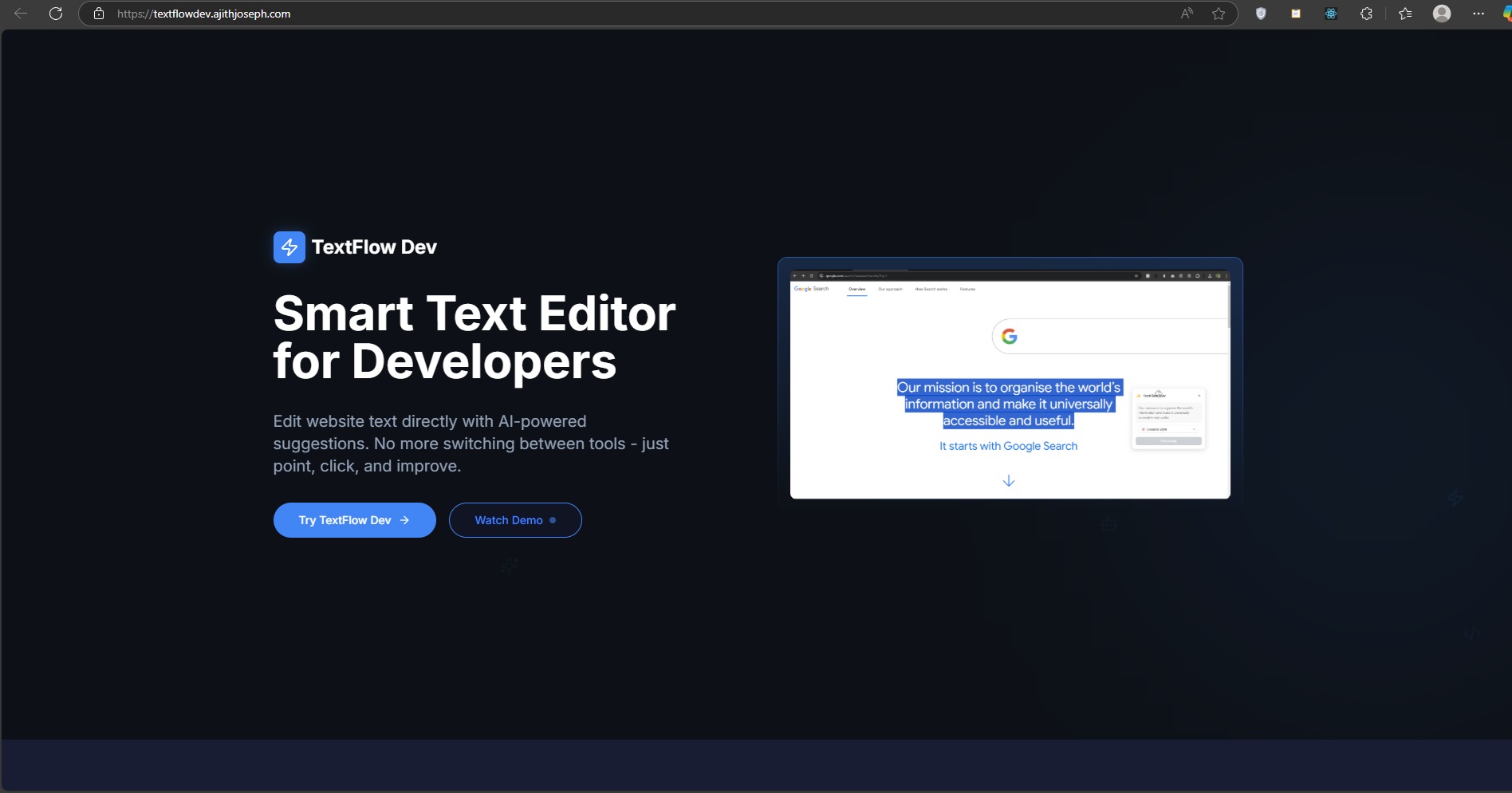Click the Google G logo in preview
The height and width of the screenshot is (793, 1512).
coord(1010,337)
